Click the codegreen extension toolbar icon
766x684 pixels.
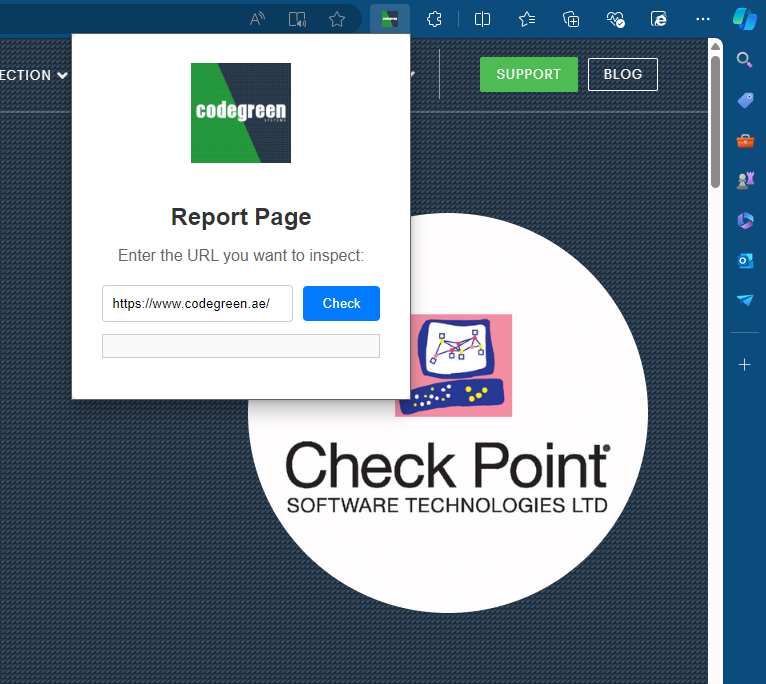tap(390, 19)
